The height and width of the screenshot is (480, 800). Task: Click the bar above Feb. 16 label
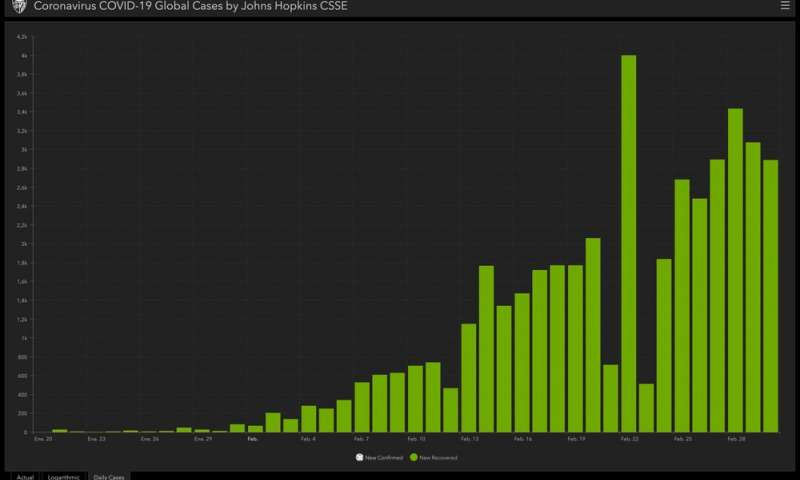click(522, 363)
